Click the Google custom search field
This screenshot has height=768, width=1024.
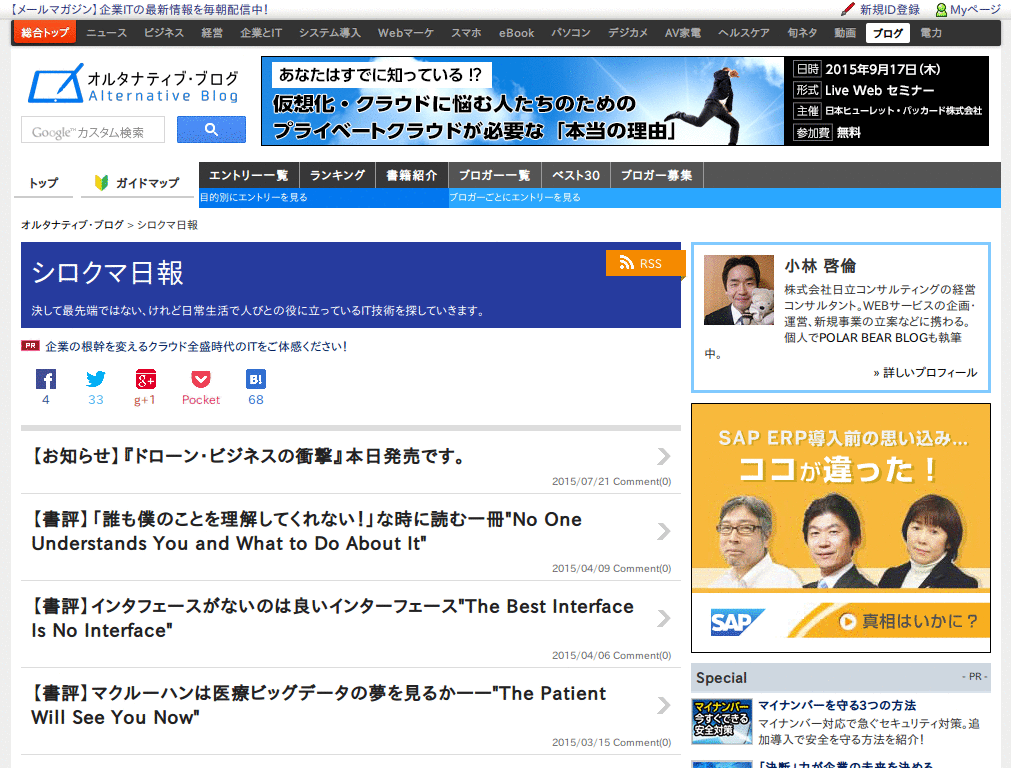(93, 131)
